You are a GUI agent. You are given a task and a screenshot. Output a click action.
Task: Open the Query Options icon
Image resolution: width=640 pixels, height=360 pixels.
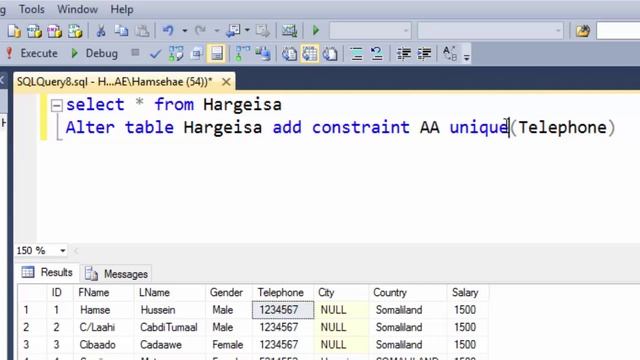197,53
